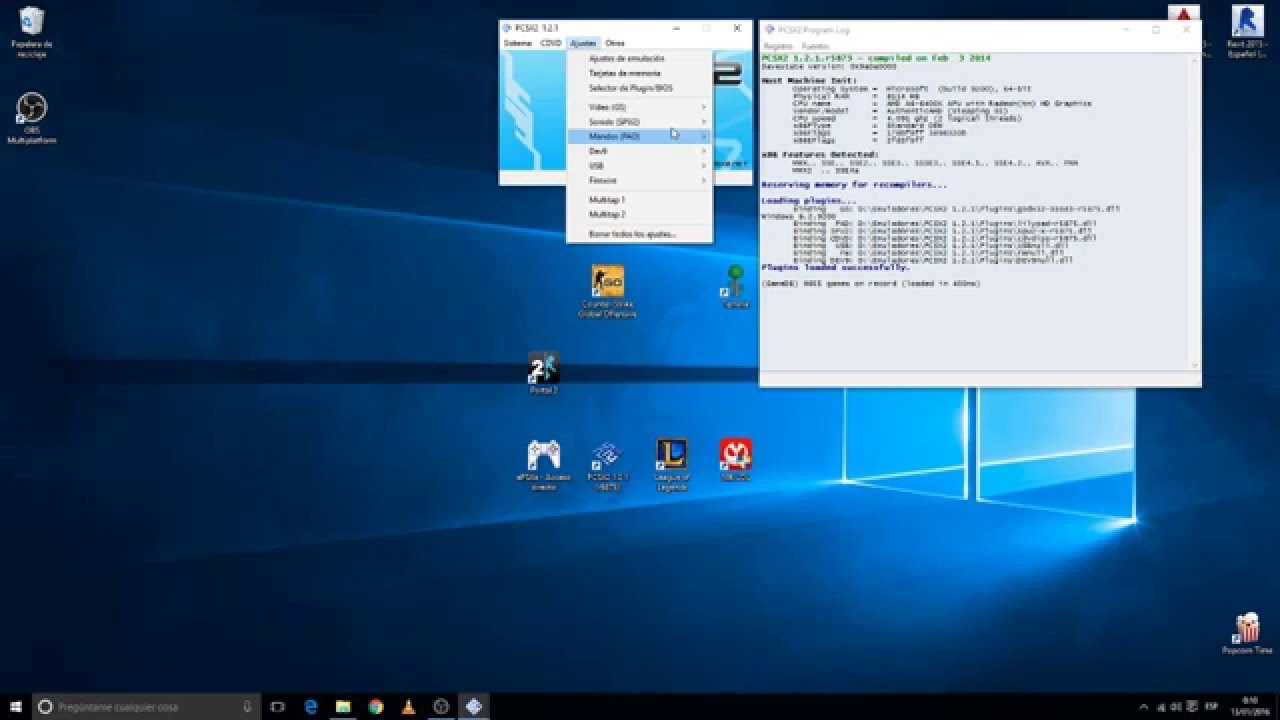This screenshot has height=720, width=1280.
Task: Open OBS from the taskbar
Action: [441, 706]
